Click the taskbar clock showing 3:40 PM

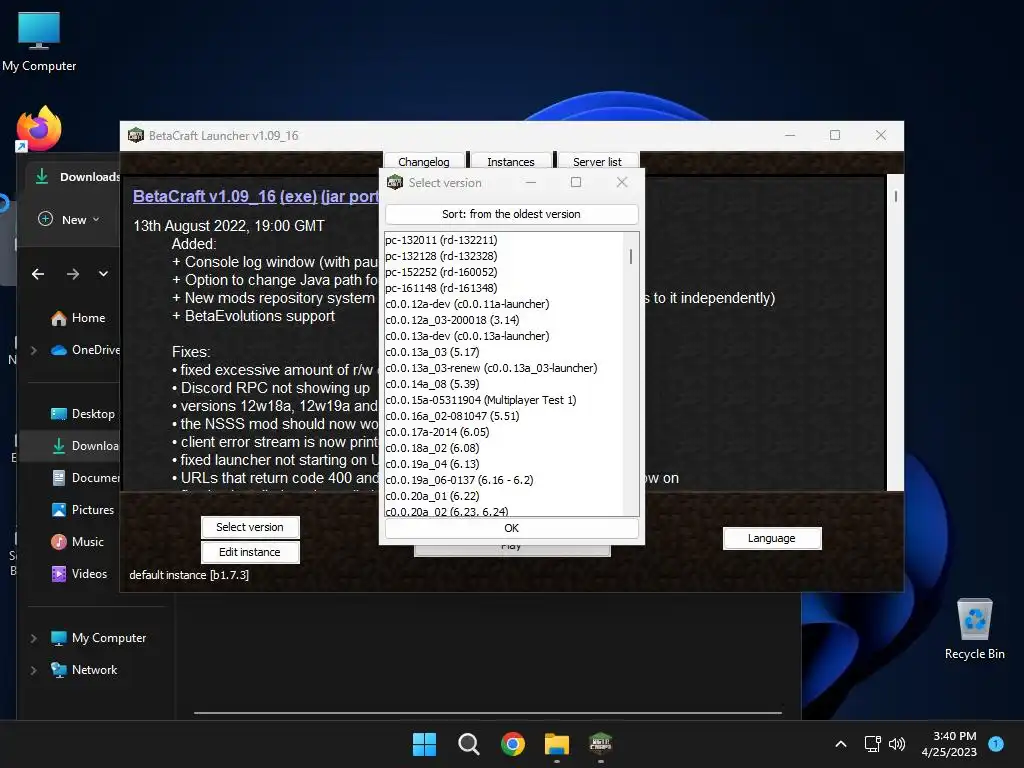(949, 744)
